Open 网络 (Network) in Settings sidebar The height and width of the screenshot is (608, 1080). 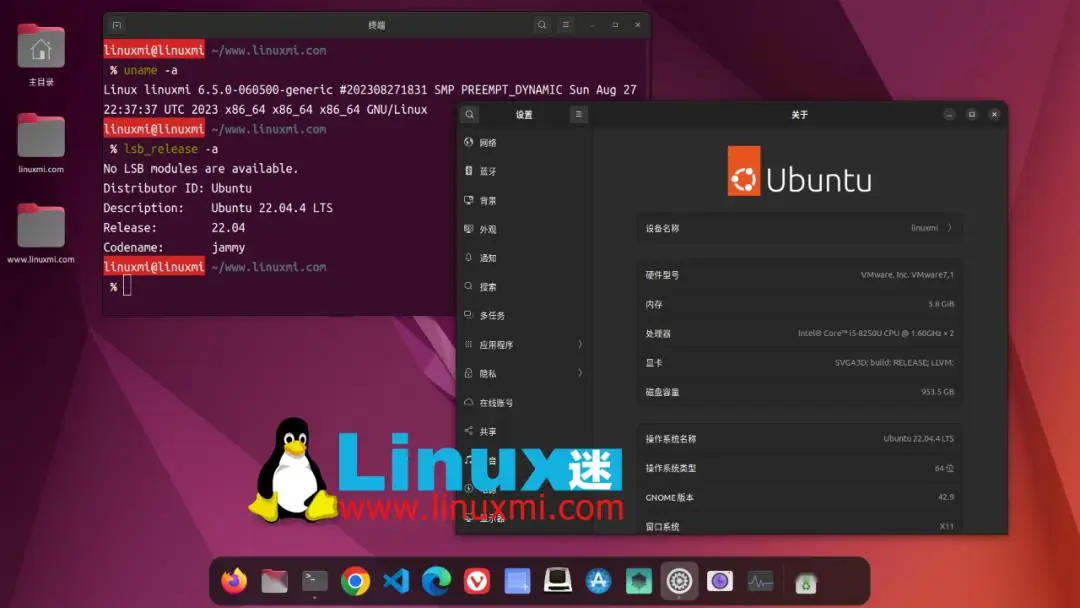pos(525,143)
